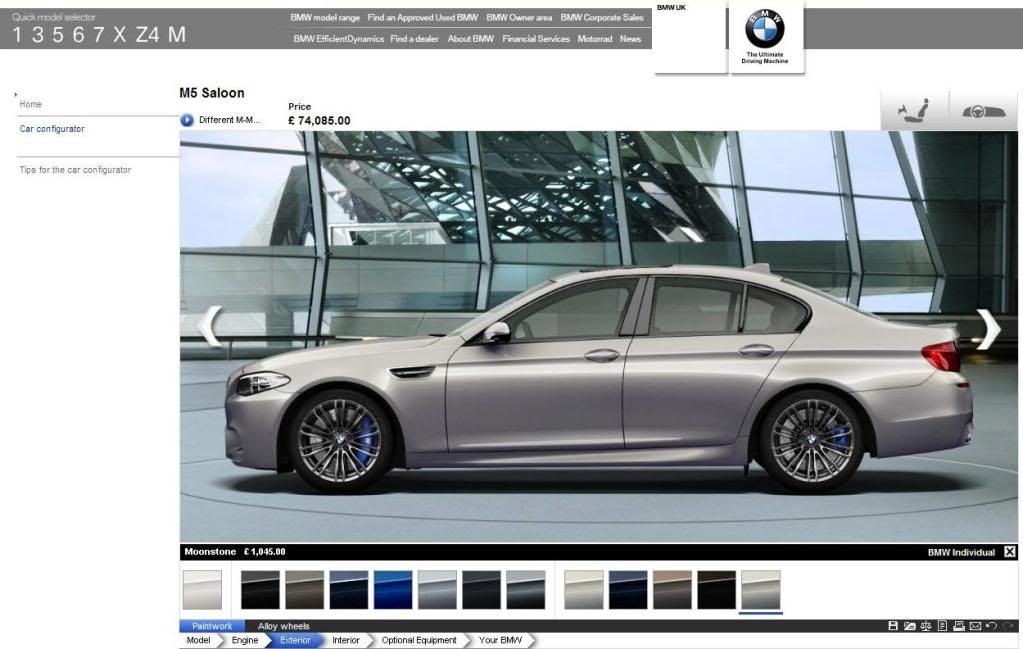Open the News section
Screen dimensions: 1023x649
point(630,39)
